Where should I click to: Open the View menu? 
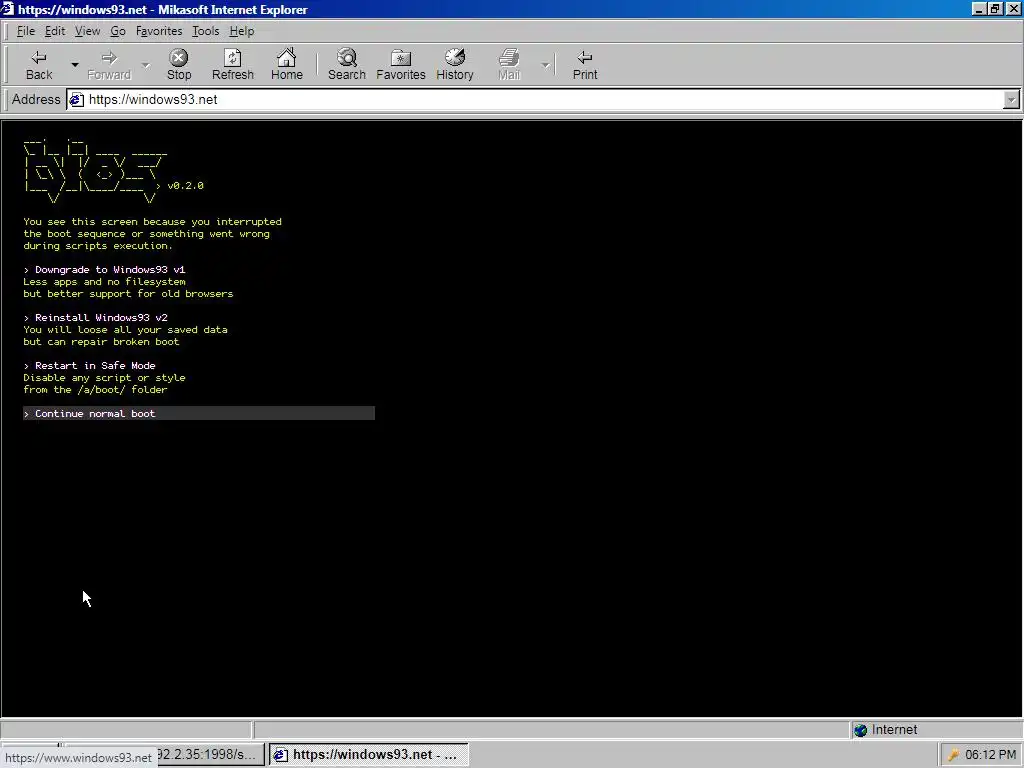click(87, 31)
